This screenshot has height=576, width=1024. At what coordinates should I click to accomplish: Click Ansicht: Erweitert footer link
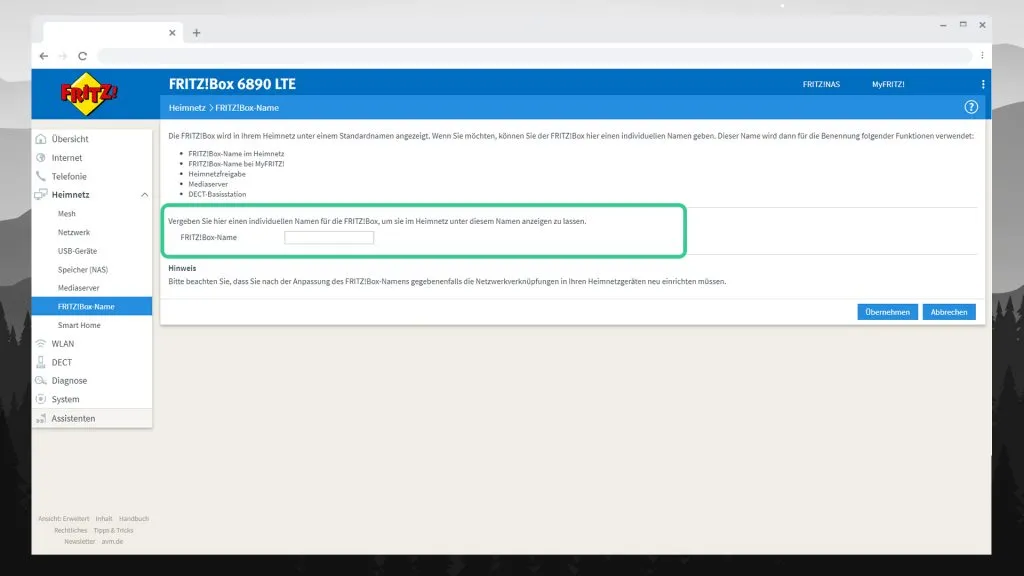63,519
